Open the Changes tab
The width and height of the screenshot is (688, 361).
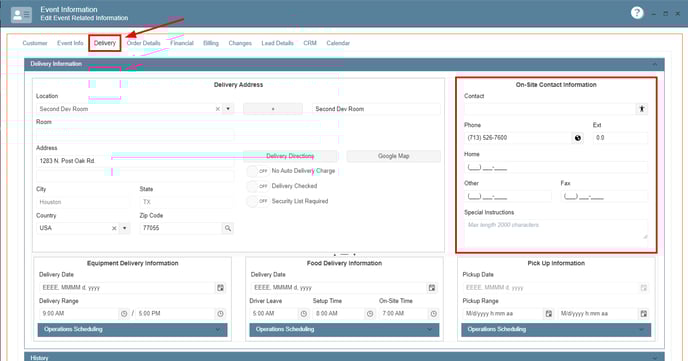click(x=240, y=43)
